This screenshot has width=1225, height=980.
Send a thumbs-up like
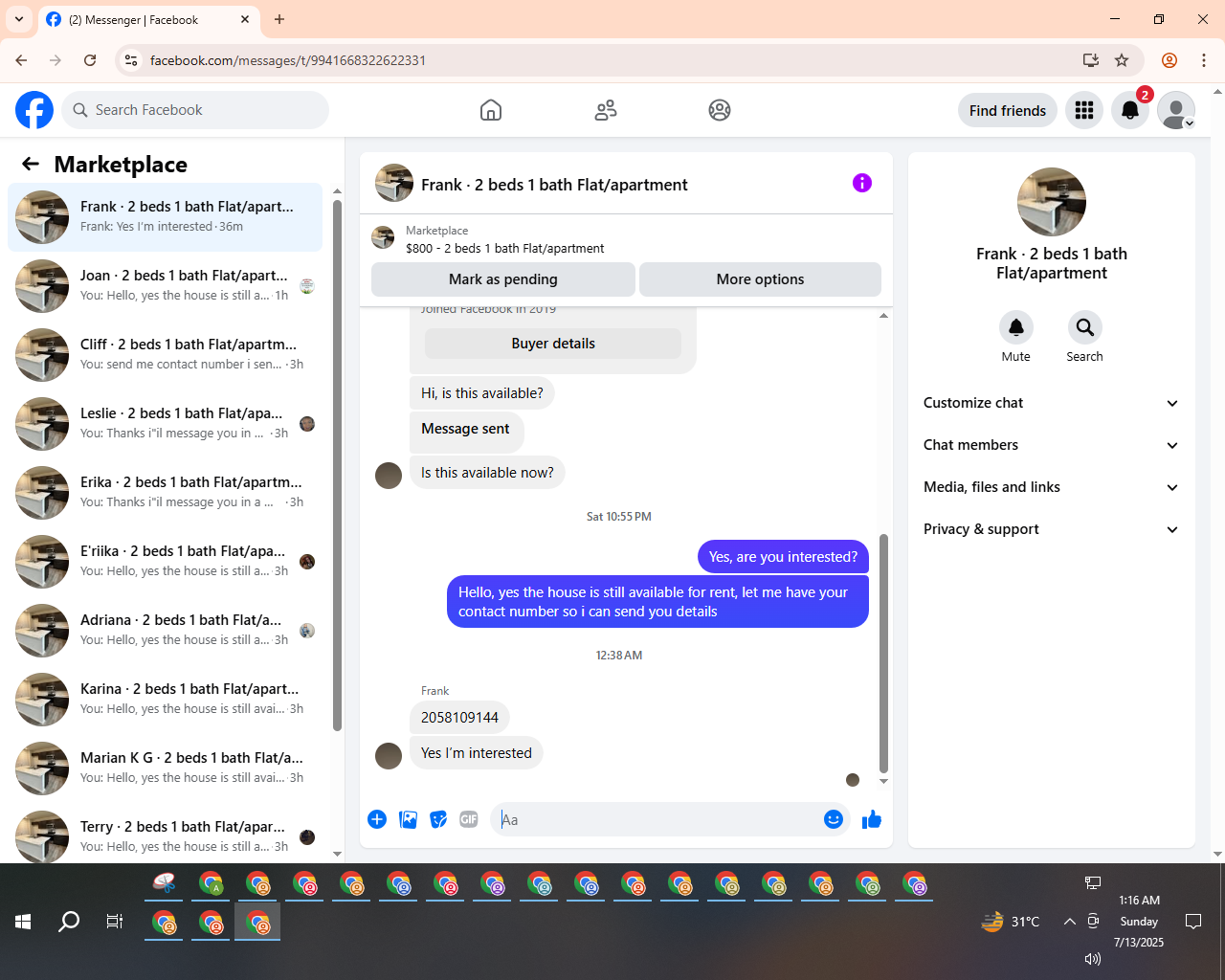(872, 819)
